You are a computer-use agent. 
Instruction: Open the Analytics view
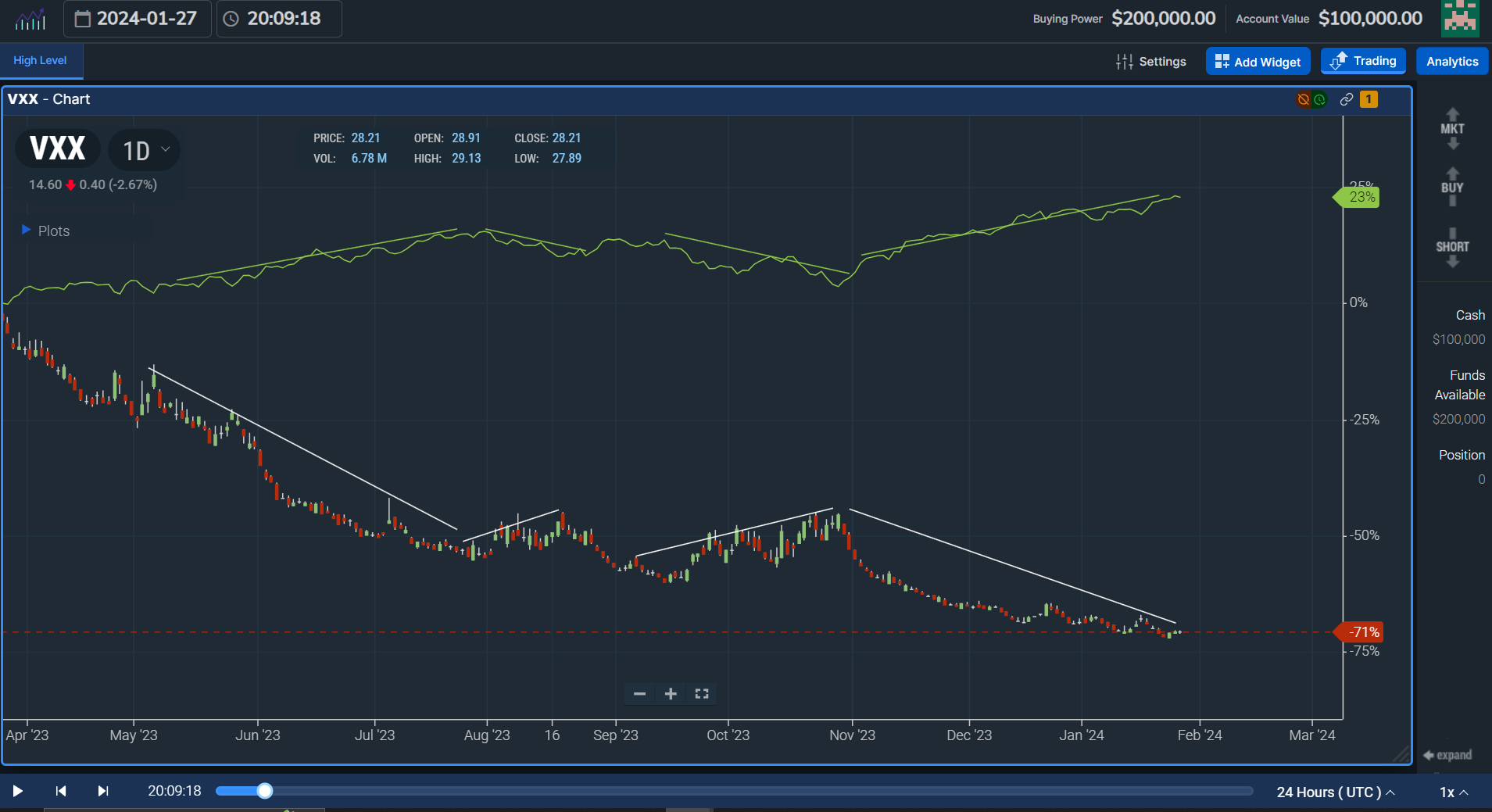[1451, 61]
